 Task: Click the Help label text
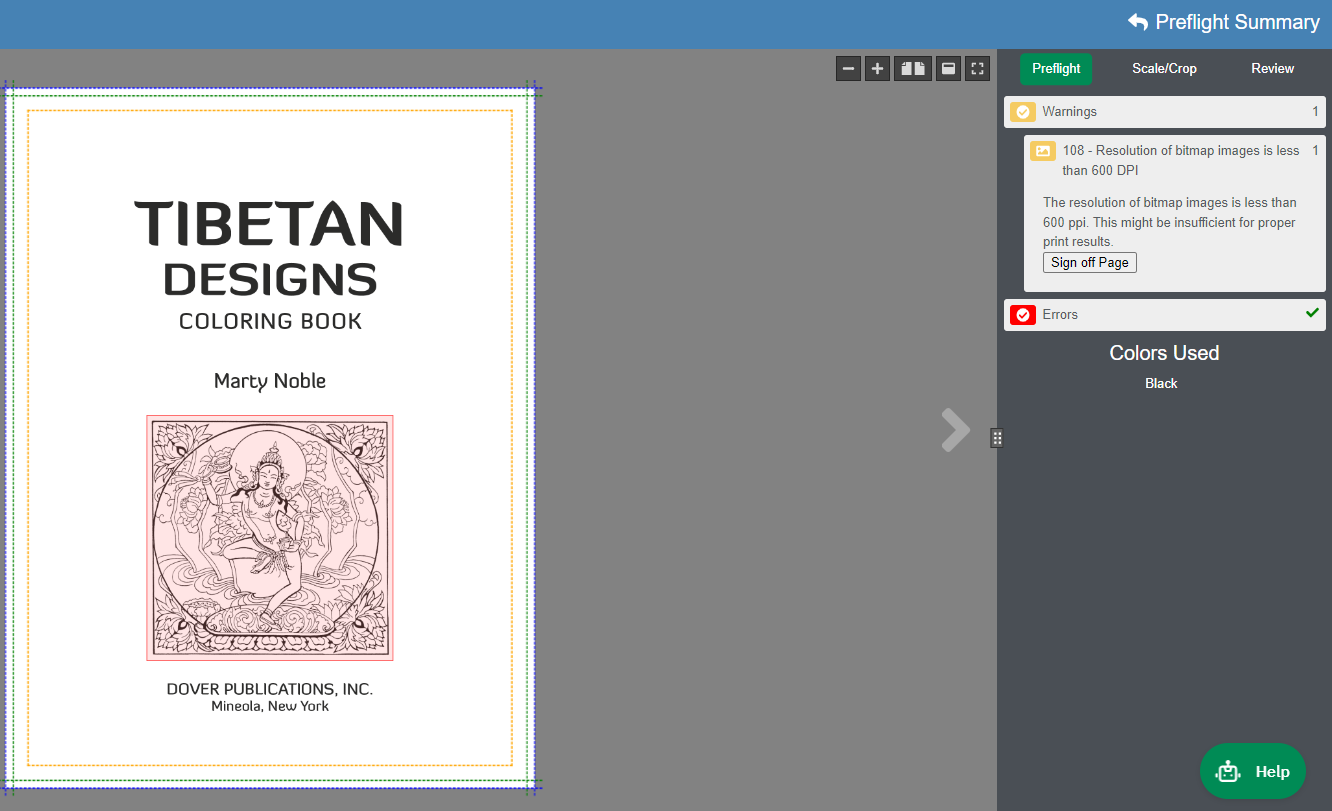1272,771
